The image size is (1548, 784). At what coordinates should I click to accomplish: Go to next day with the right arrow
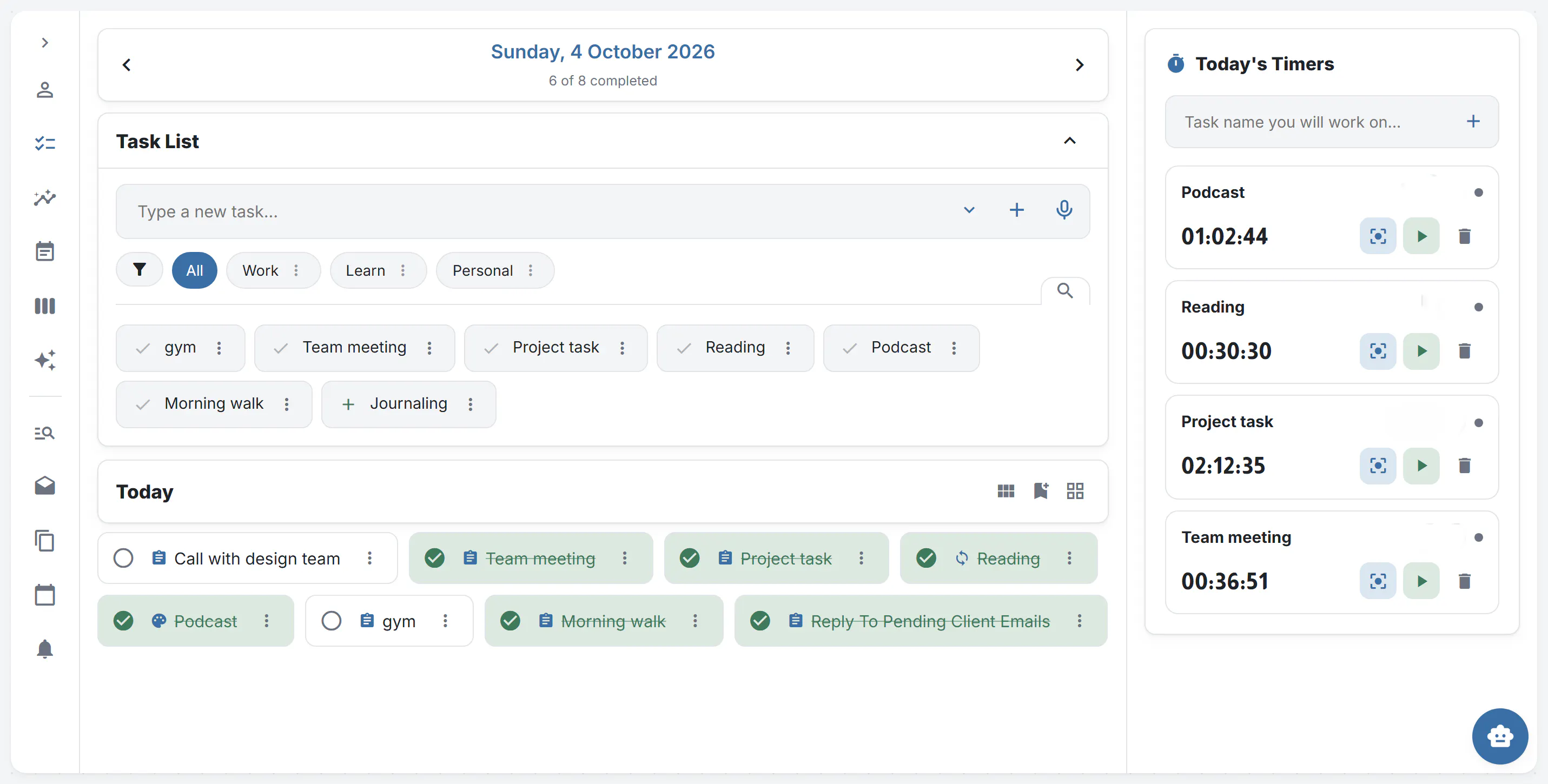[x=1079, y=65]
